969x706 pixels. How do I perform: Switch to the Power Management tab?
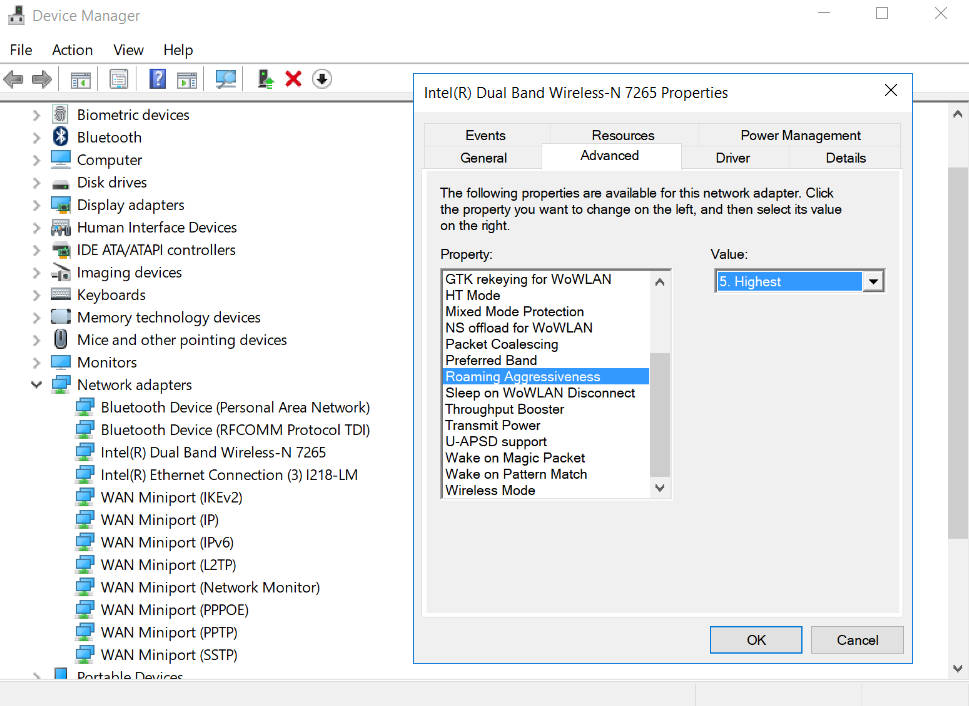click(x=800, y=135)
